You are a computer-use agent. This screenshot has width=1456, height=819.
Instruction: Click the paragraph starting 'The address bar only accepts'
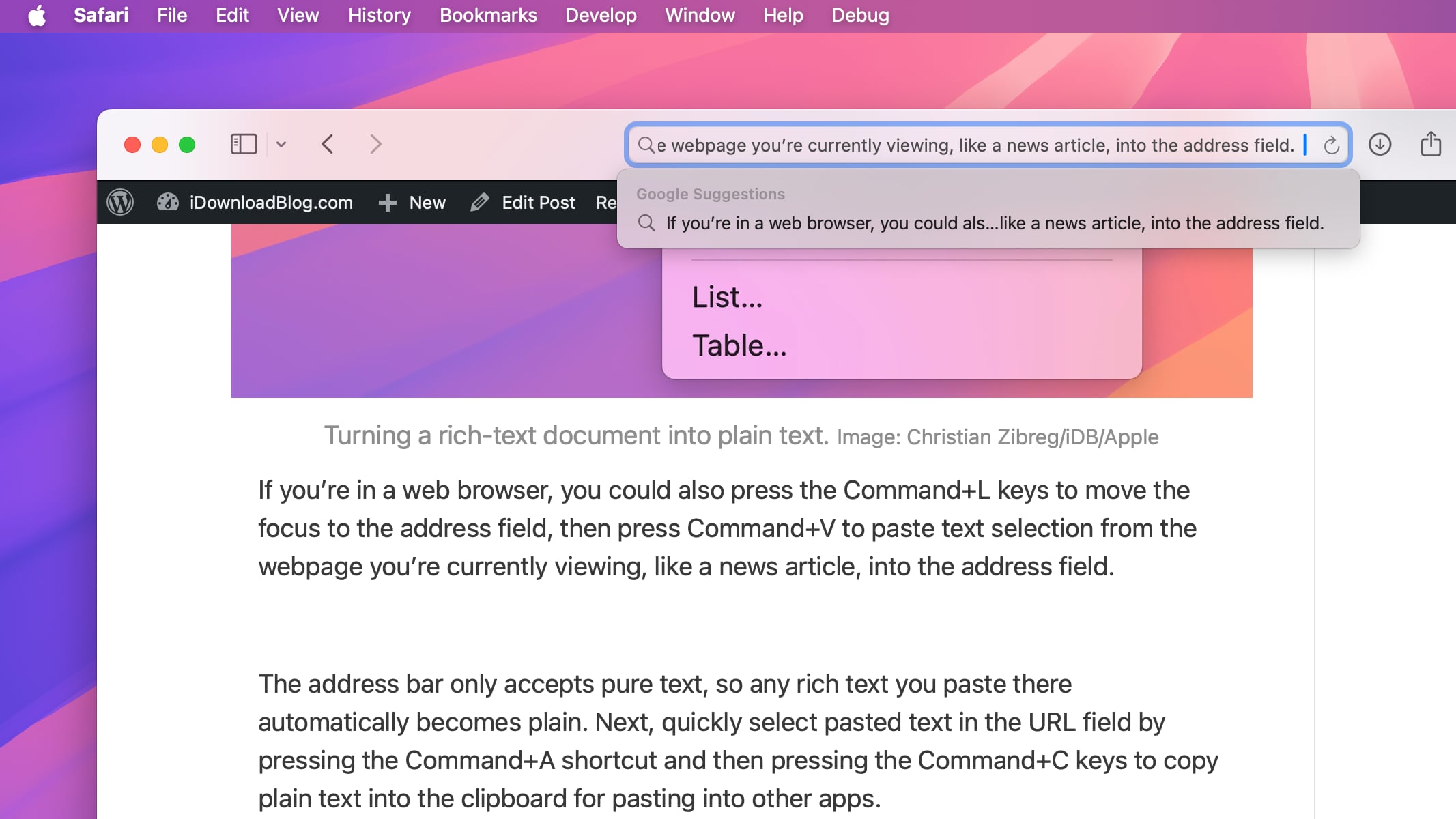pyautogui.click(x=738, y=741)
